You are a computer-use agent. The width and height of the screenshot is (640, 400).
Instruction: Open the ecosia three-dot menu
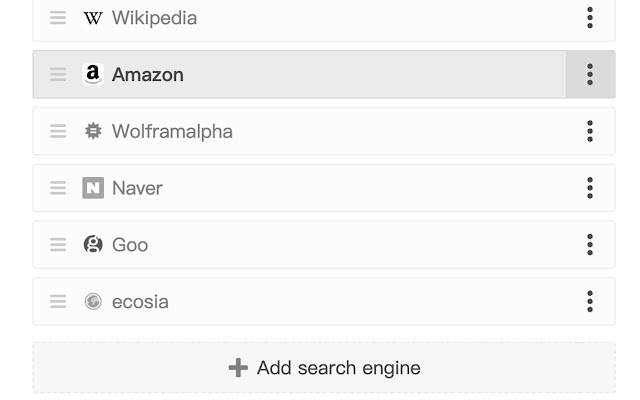coord(590,302)
